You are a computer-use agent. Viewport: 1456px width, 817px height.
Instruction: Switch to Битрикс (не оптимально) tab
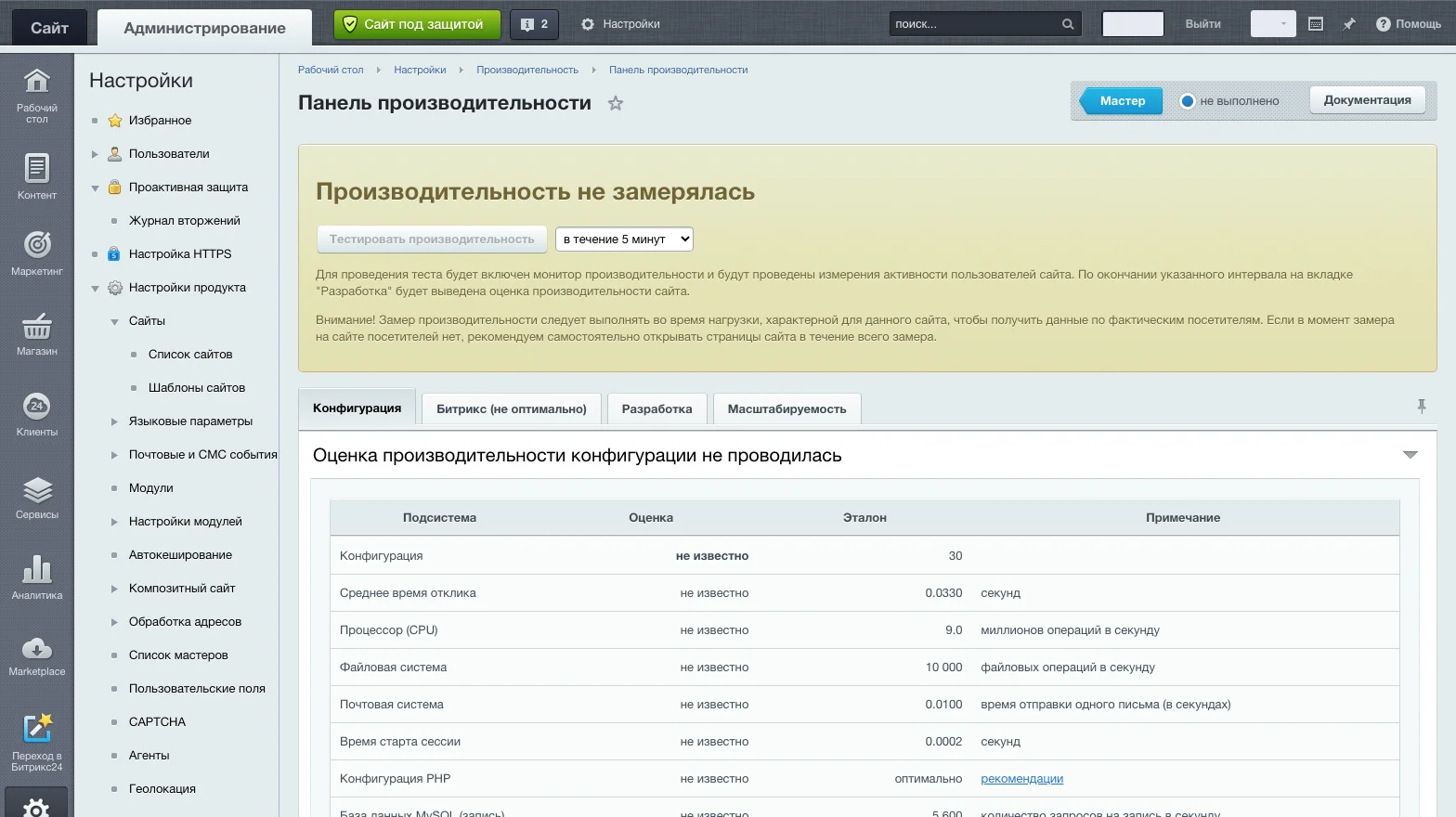[x=512, y=408]
